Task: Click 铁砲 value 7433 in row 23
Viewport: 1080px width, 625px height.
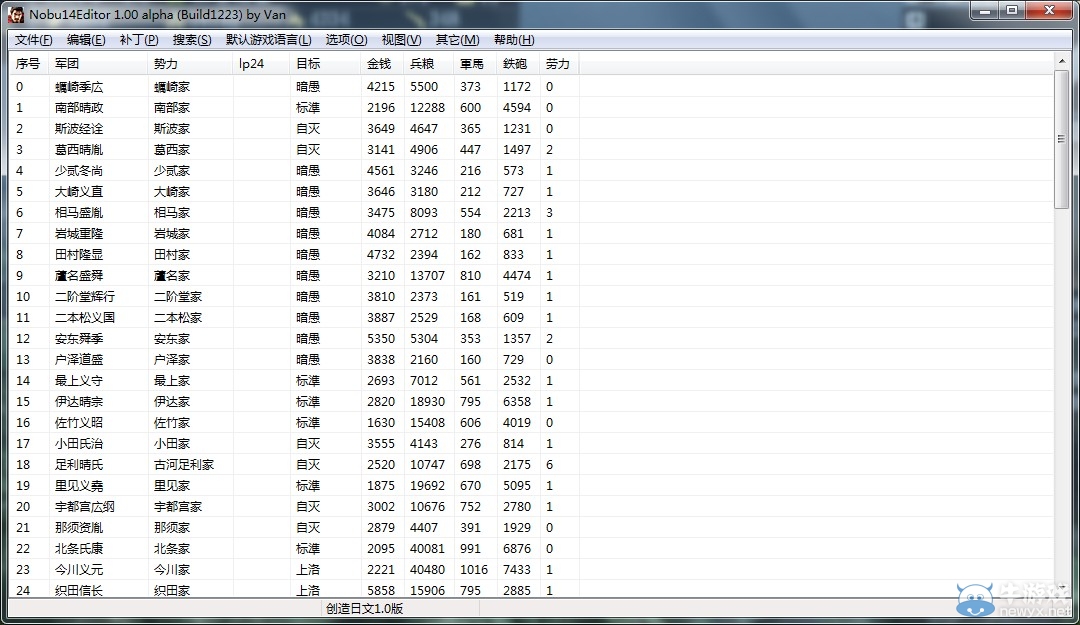Action: pyautogui.click(x=517, y=570)
